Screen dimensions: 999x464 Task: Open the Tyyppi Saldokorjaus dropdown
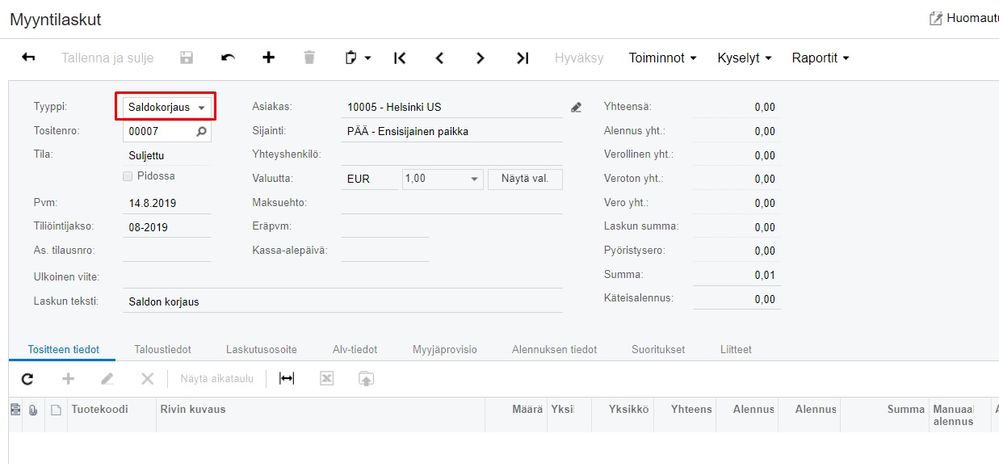click(x=201, y=107)
